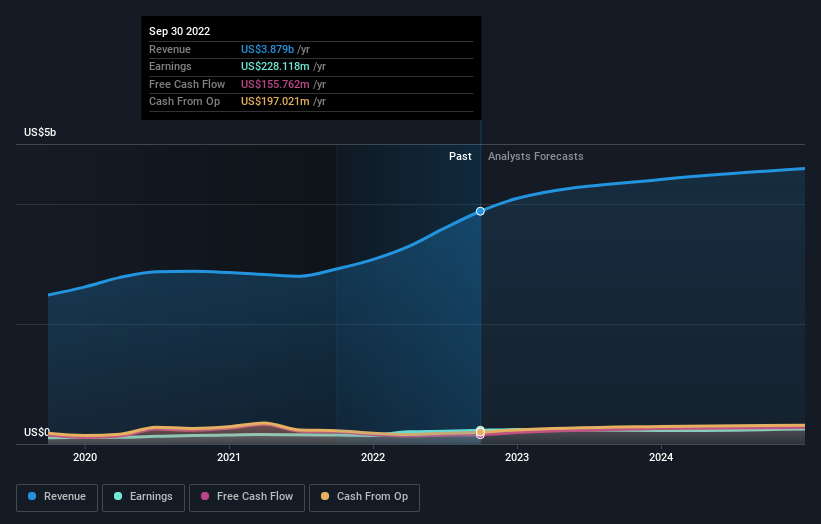The width and height of the screenshot is (821, 524).
Task: Click the 2021 x-axis label
Action: click(229, 457)
